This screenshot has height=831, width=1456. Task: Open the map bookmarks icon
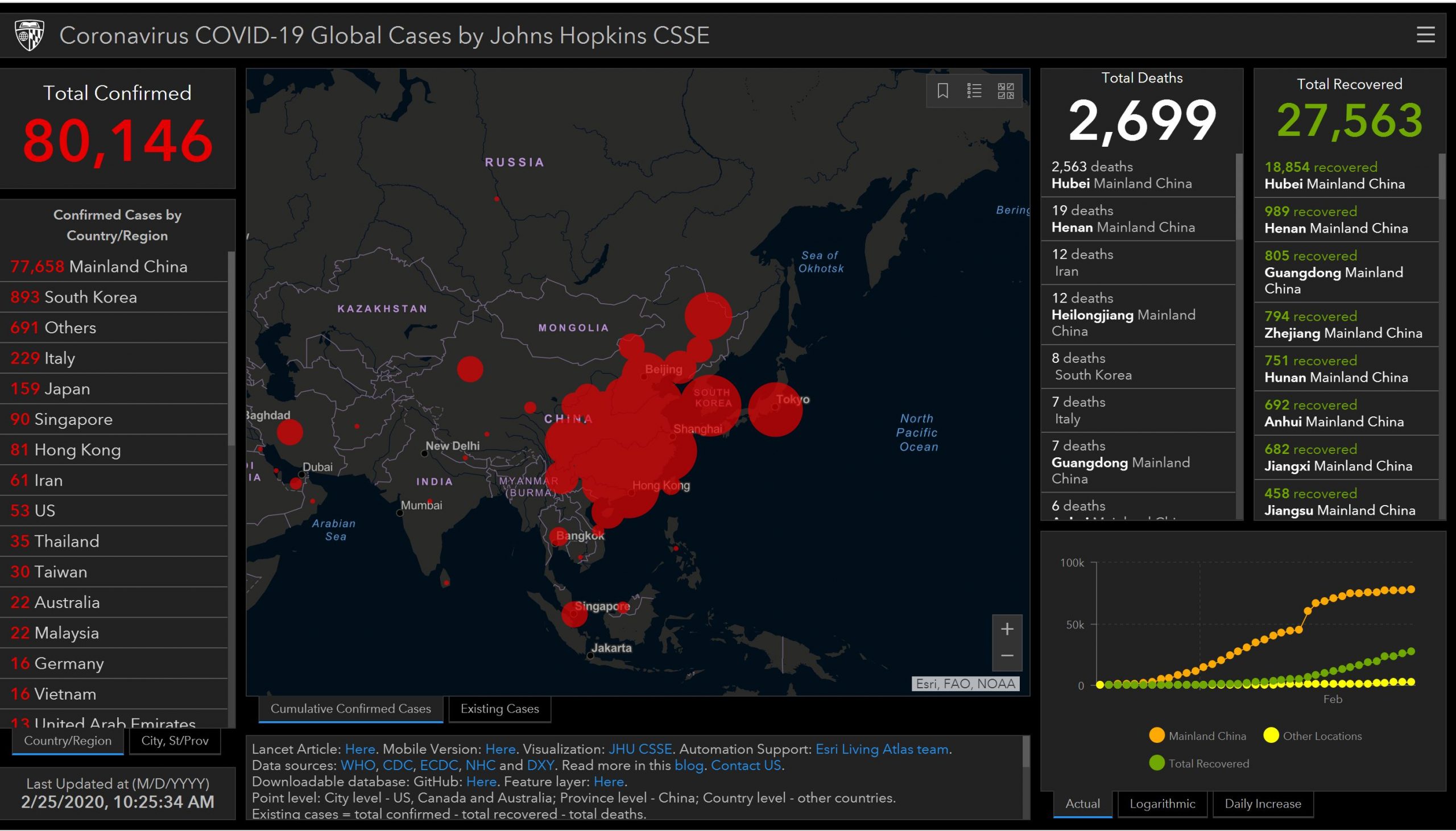pos(942,91)
